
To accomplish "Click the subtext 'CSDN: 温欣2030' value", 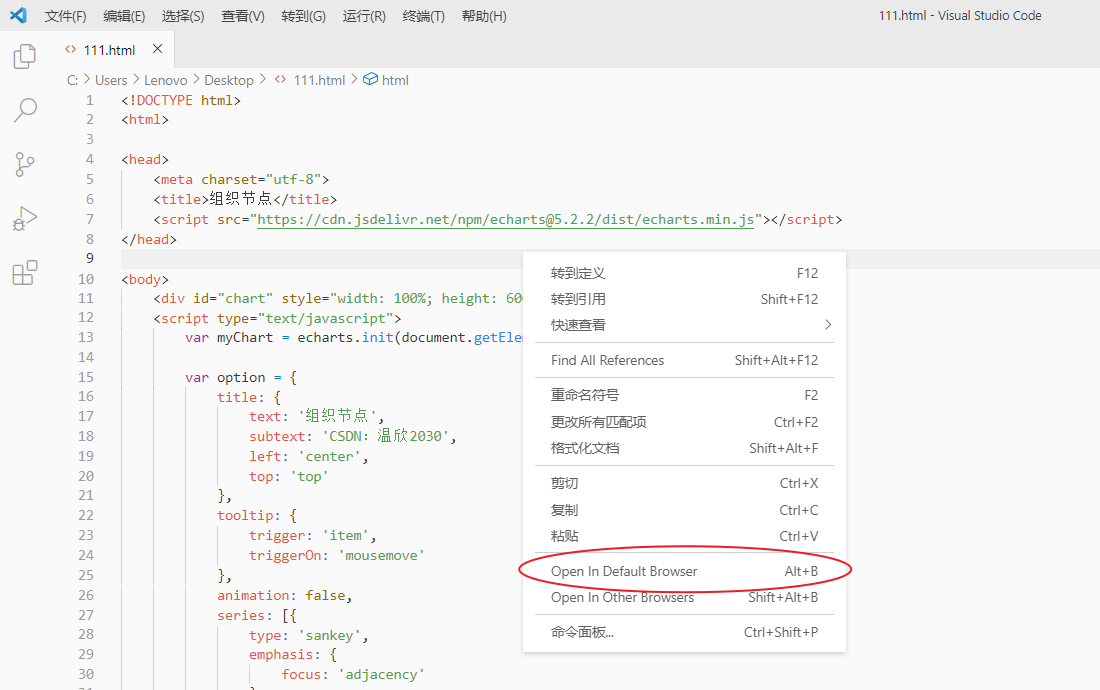I will pyautogui.click(x=385, y=436).
